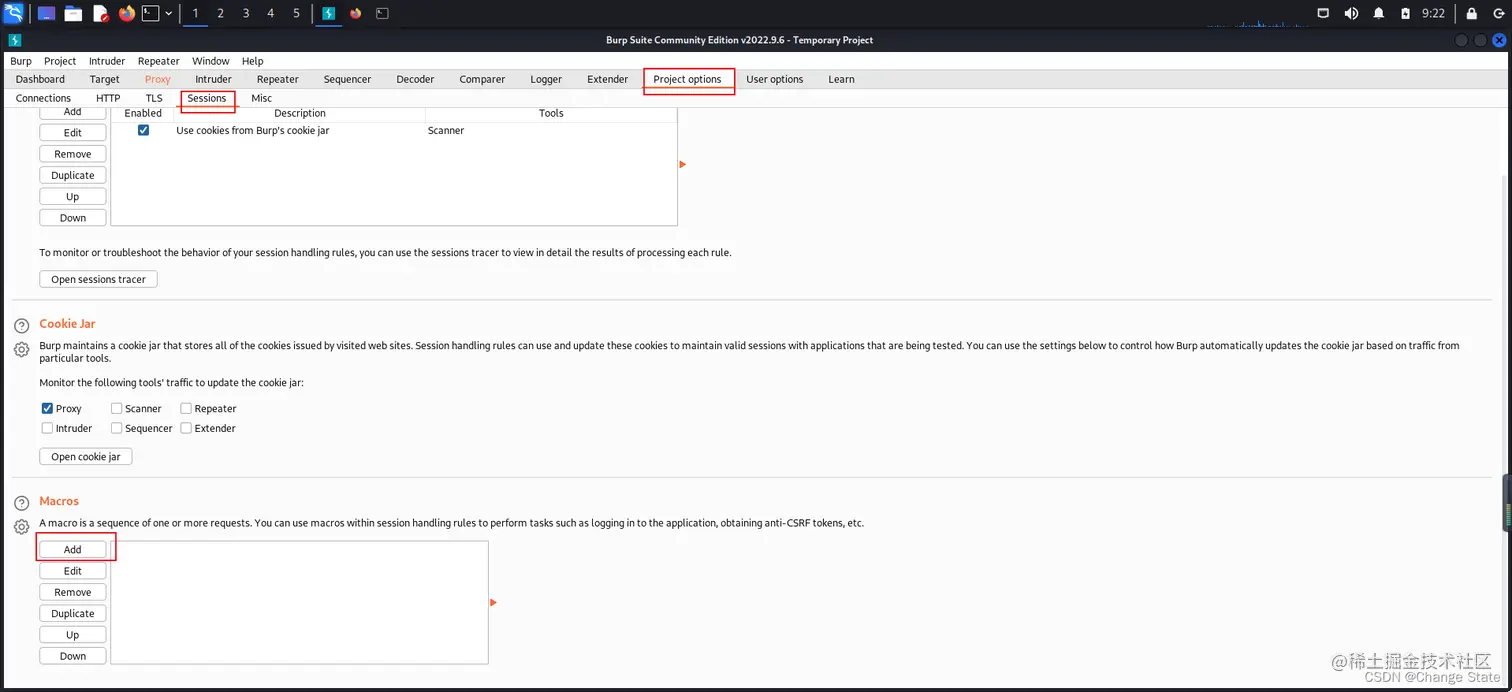Expand the macros list side arrow
This screenshot has height=692, width=1512.
click(x=493, y=602)
